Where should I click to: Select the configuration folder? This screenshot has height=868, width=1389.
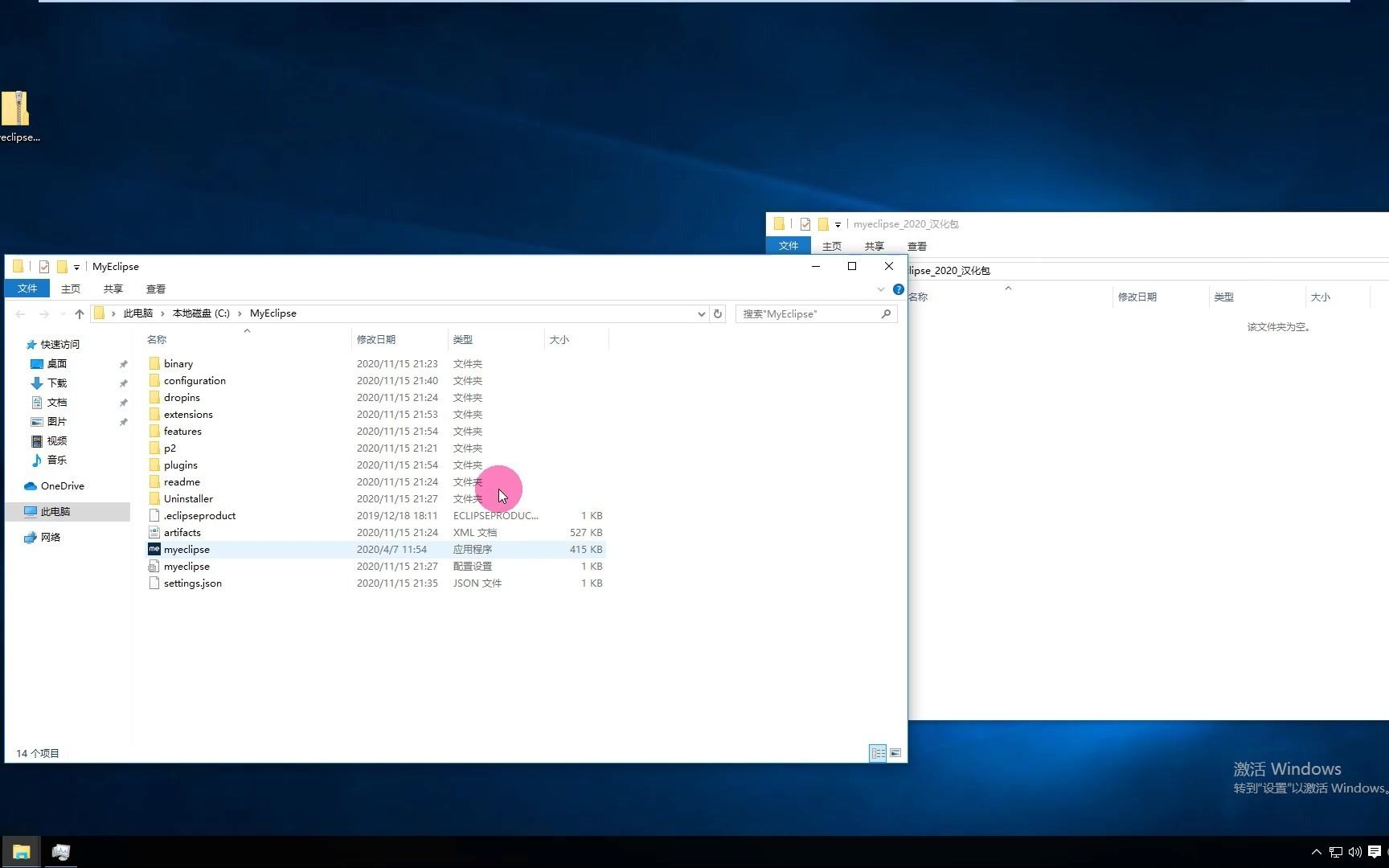[195, 380]
